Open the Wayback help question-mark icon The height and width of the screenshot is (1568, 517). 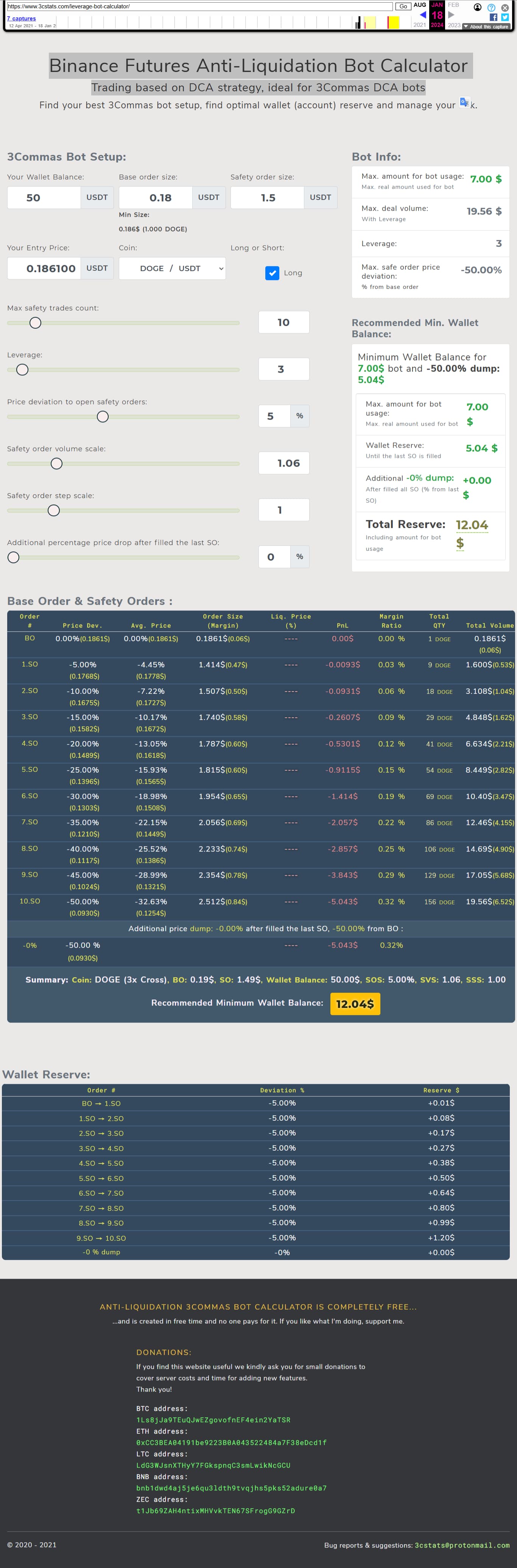pyautogui.click(x=492, y=8)
